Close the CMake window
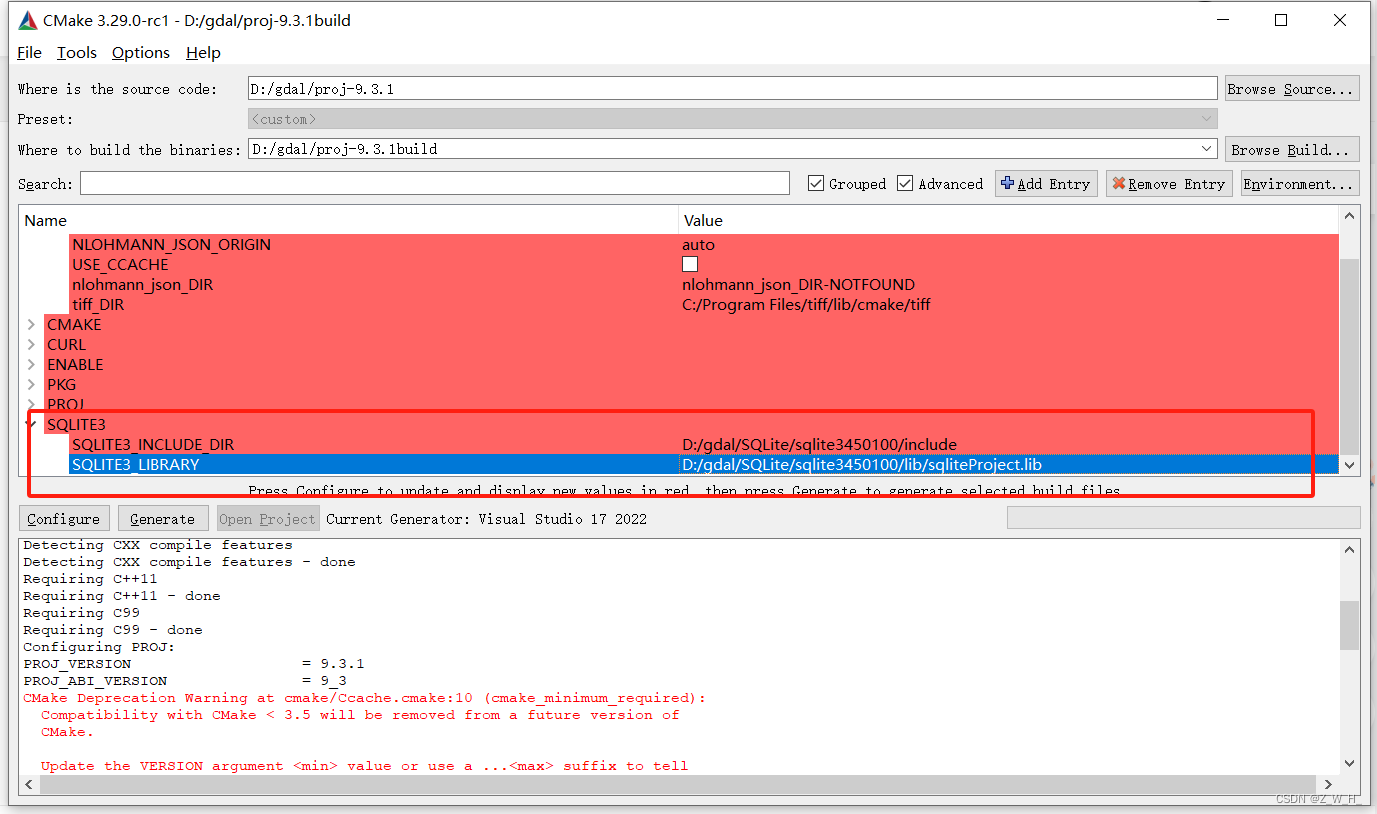This screenshot has height=814, width=1377. point(1340,20)
